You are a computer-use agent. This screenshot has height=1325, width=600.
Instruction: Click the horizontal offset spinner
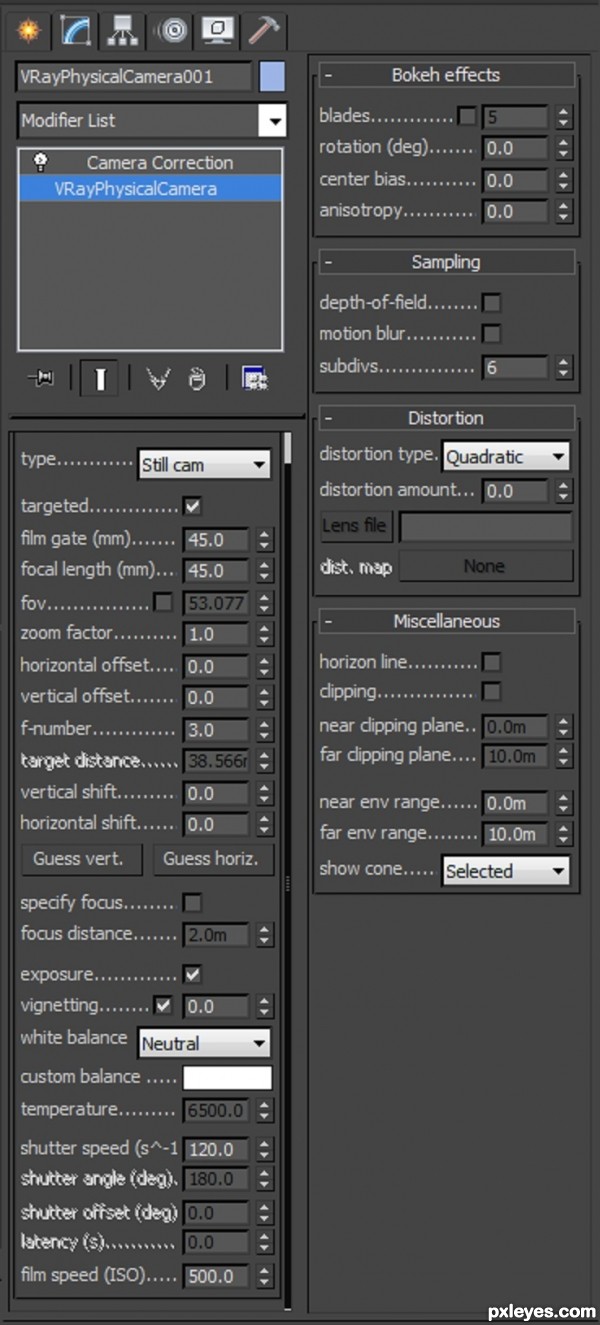[264, 666]
